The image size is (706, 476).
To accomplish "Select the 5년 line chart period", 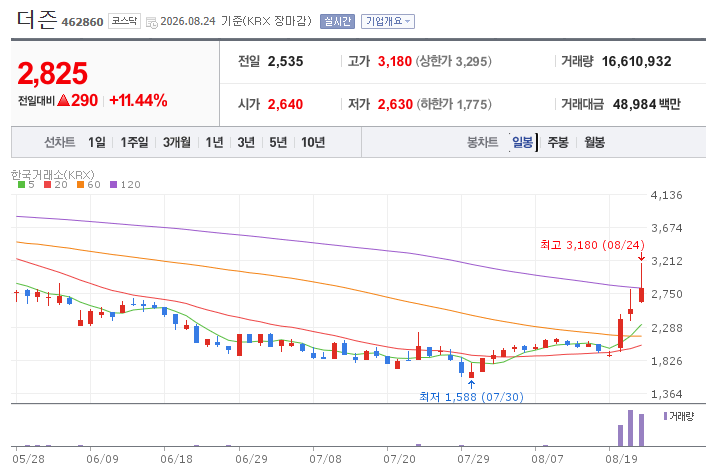I will [278, 142].
